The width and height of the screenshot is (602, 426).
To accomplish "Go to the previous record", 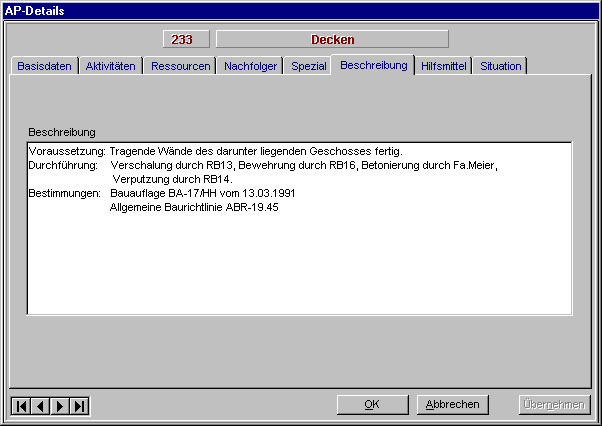I will (40, 405).
